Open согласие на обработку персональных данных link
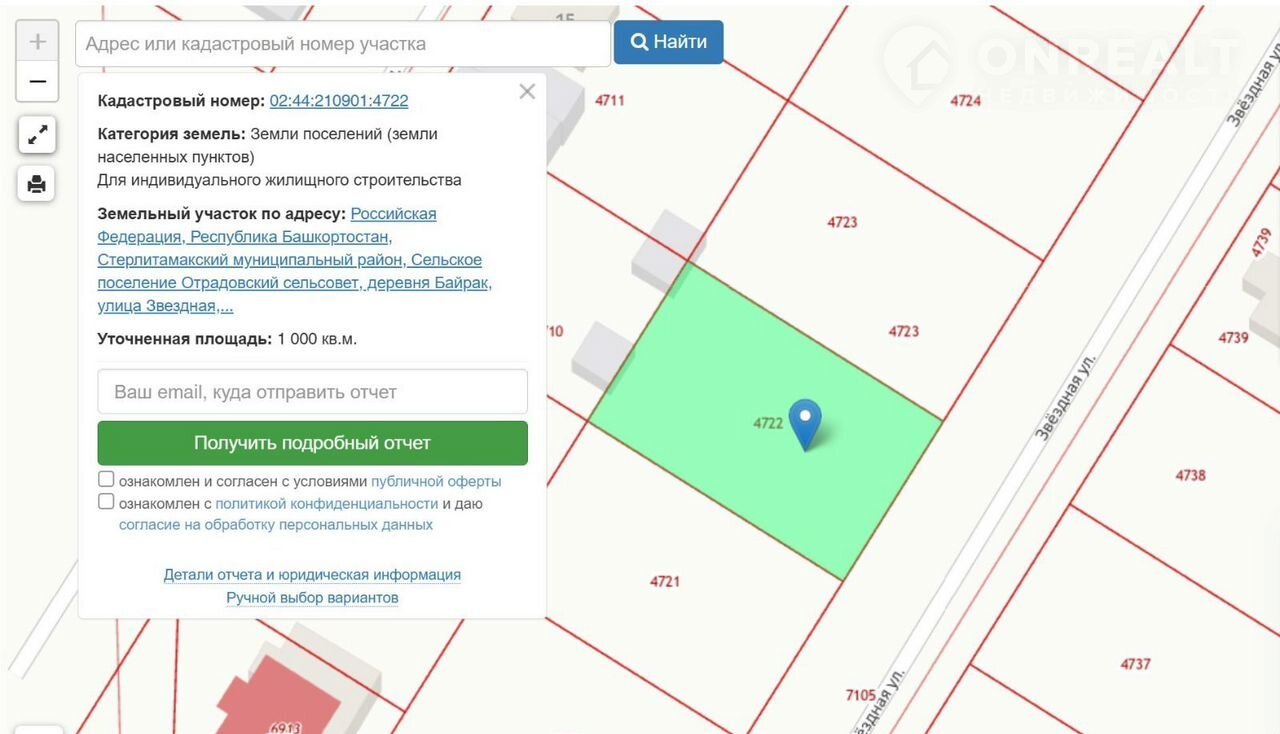 (x=276, y=525)
